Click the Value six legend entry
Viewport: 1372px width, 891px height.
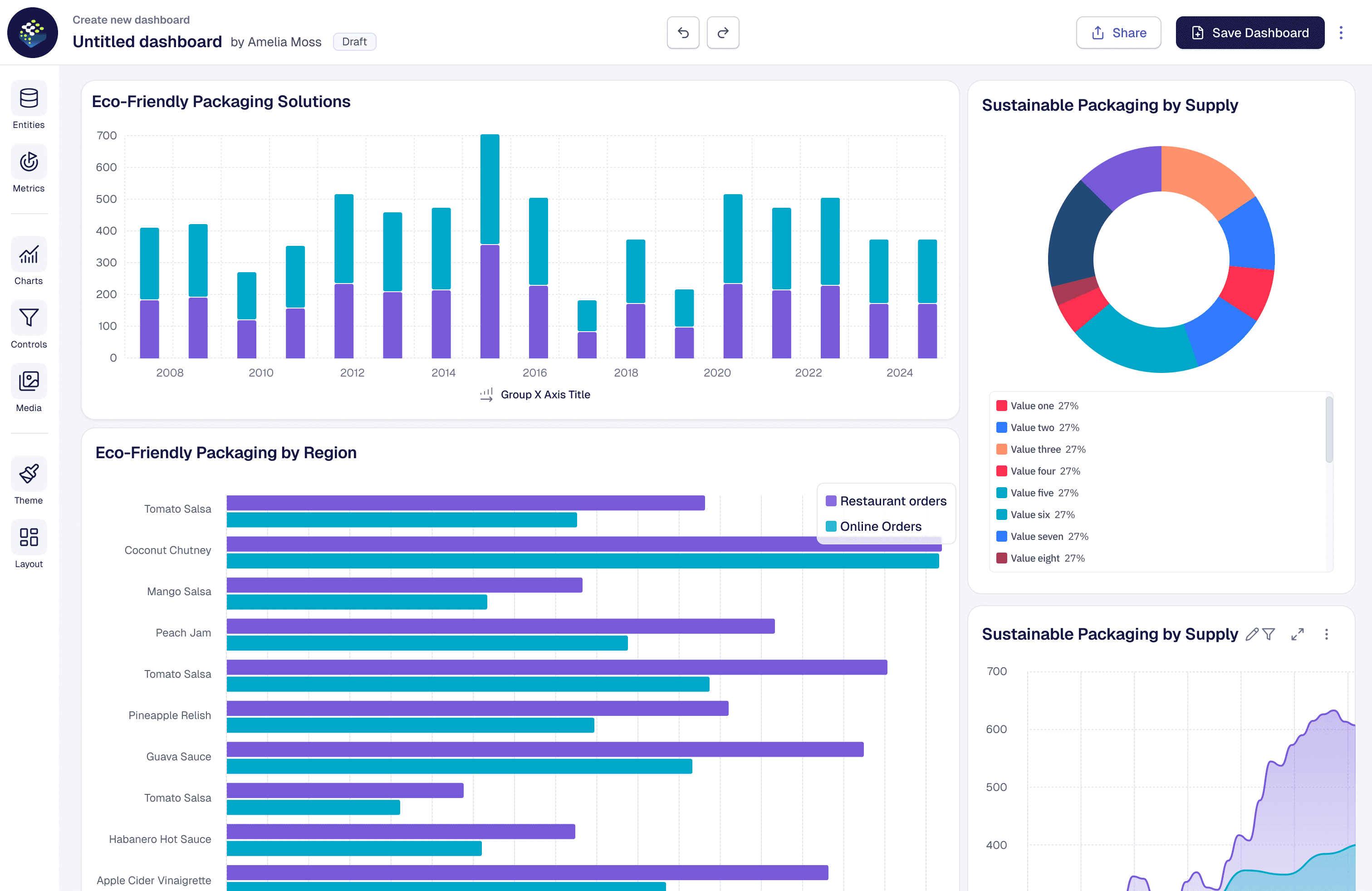click(x=1036, y=514)
